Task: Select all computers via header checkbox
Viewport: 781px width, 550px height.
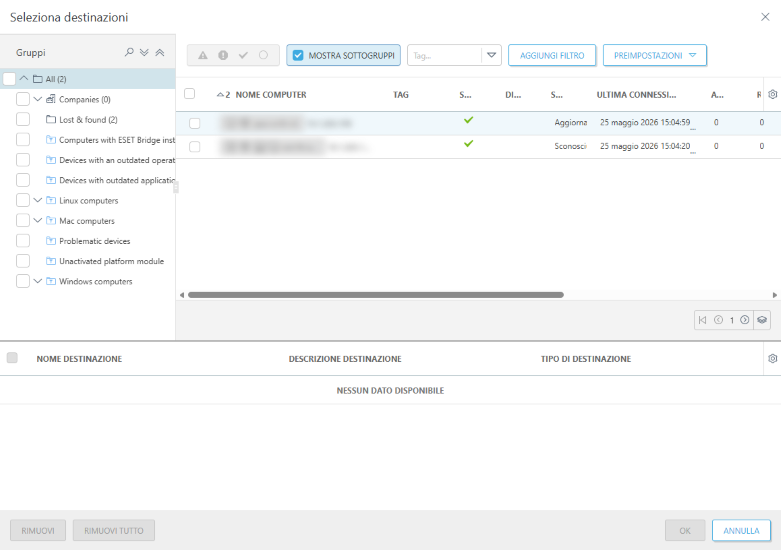Action: (x=190, y=94)
